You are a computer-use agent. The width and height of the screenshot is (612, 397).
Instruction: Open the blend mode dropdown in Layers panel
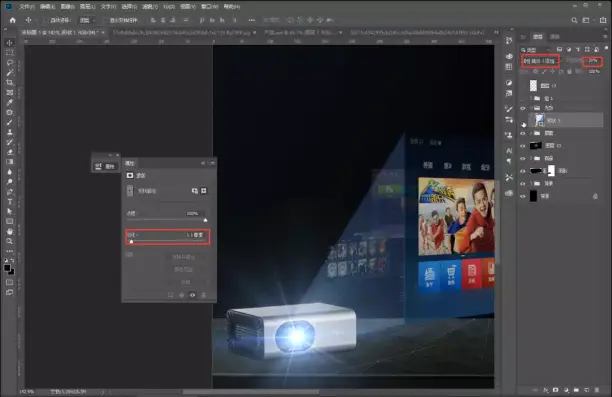[540, 61]
